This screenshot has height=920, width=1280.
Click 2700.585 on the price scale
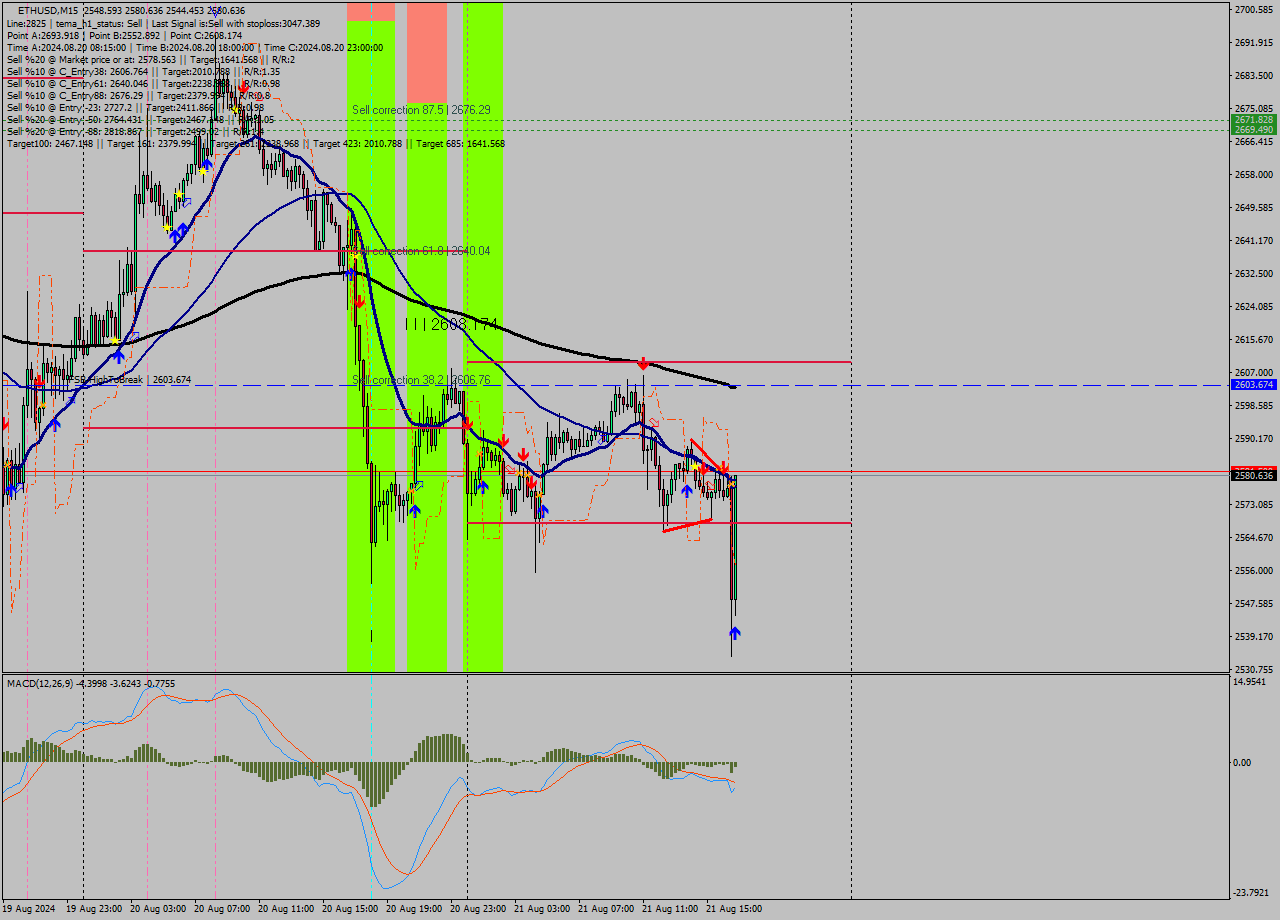[1253, 9]
